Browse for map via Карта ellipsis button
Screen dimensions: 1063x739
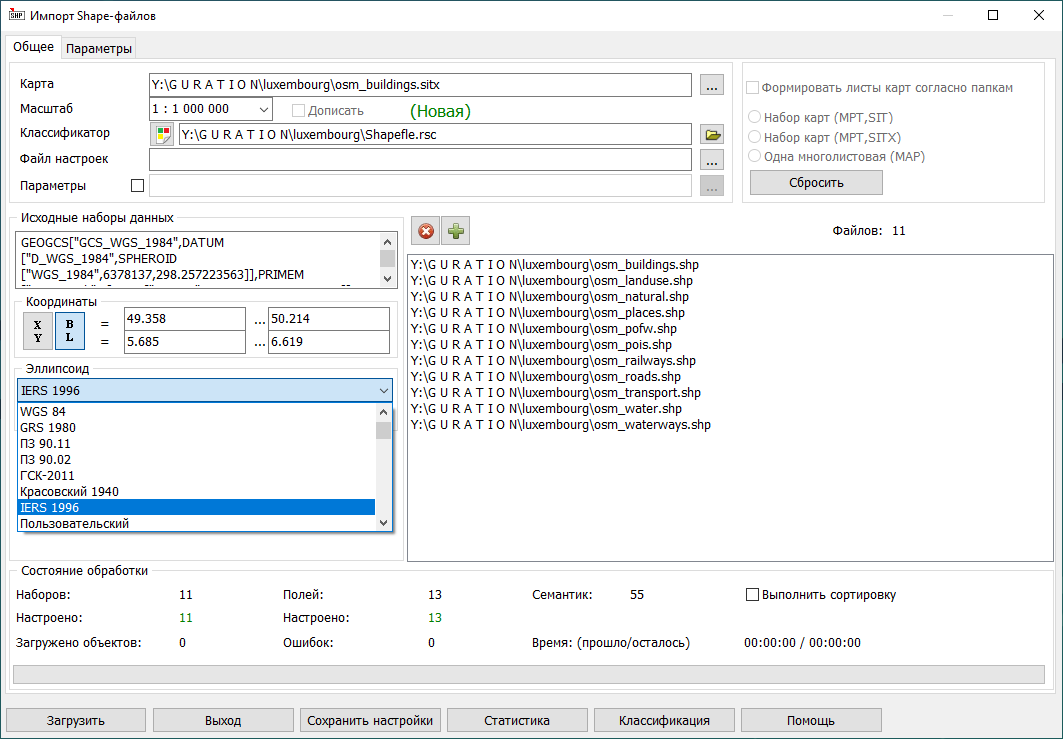711,85
